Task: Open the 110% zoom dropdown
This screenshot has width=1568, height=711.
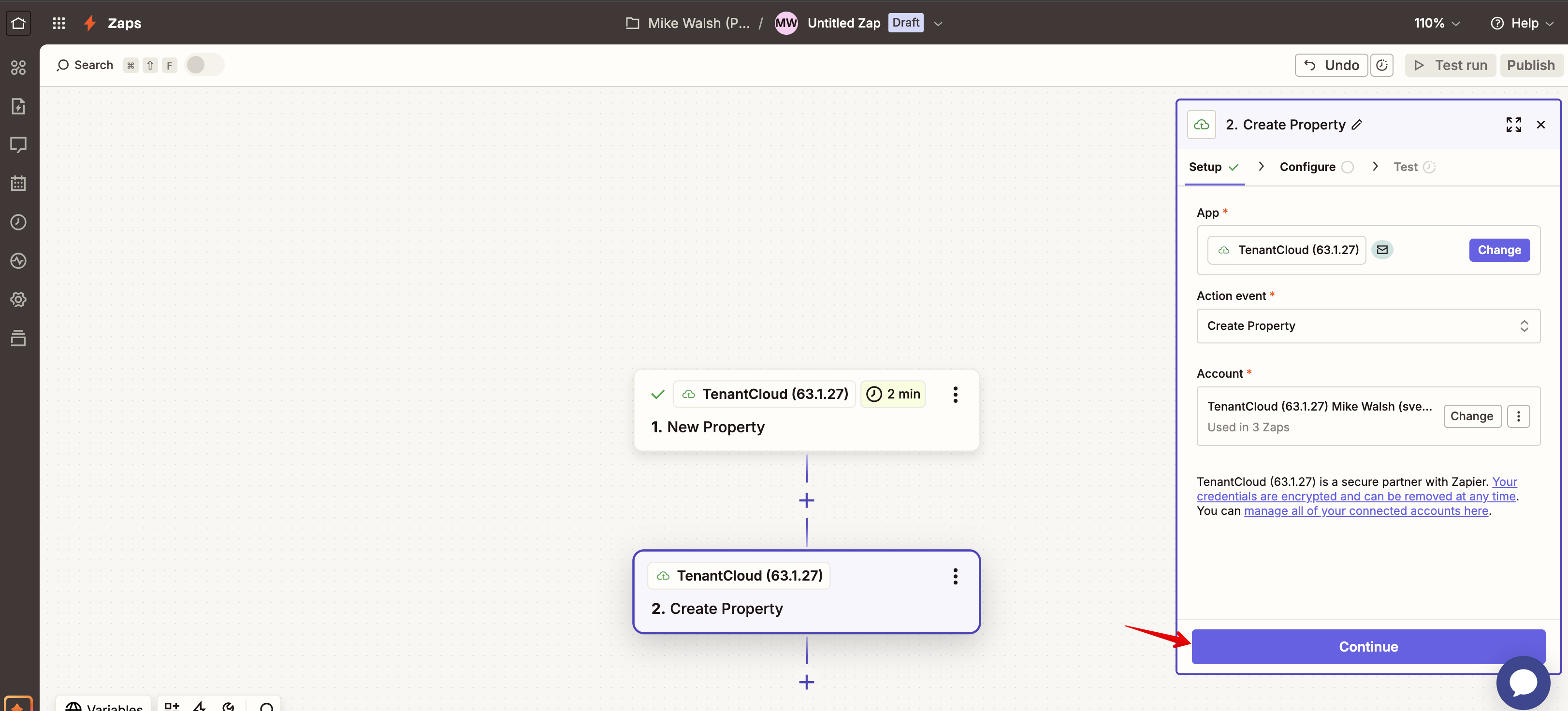Action: 1437,23
